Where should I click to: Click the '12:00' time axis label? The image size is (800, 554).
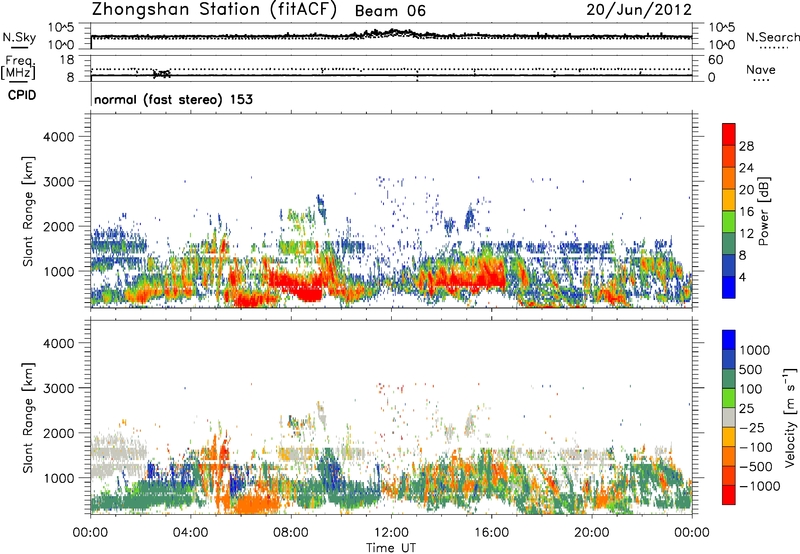click(391, 533)
